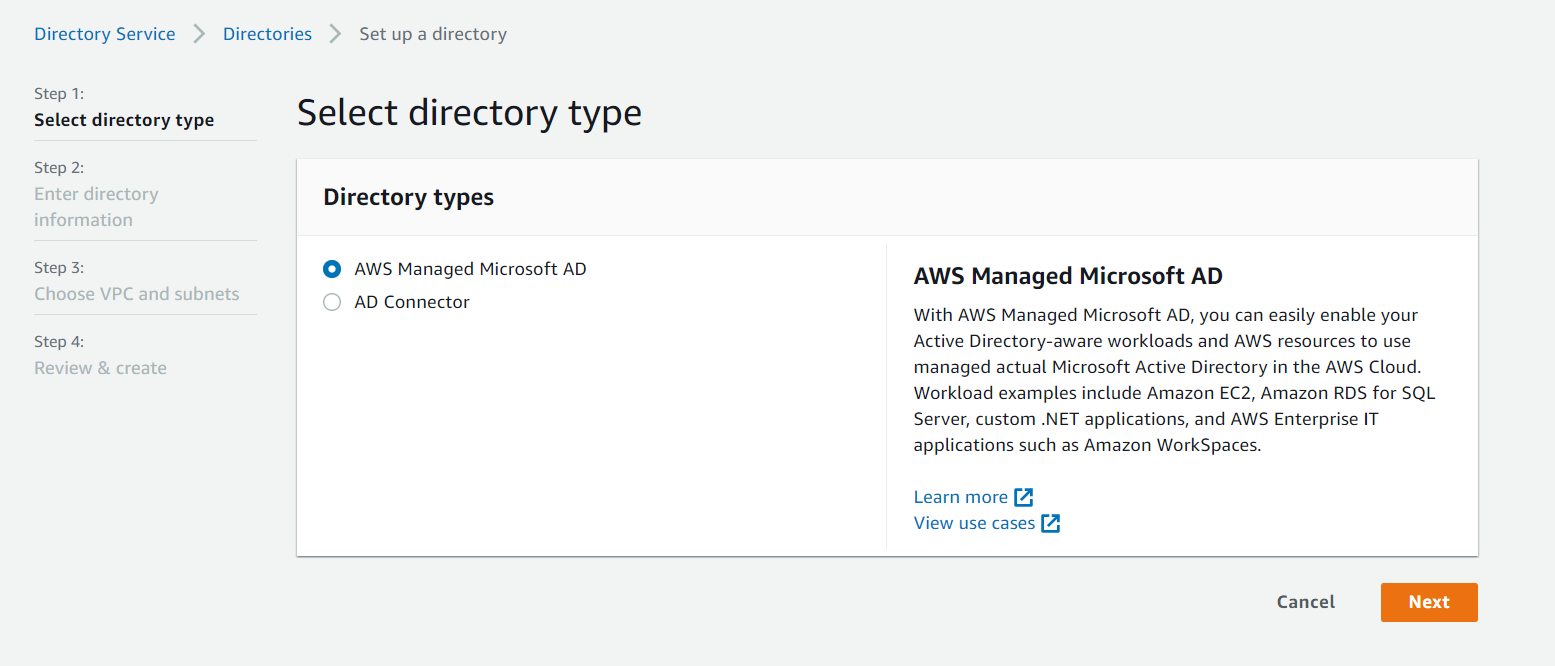Image resolution: width=1555 pixels, height=666 pixels.
Task: Click breadcrumb chevron after Directory Service
Action: tap(199, 34)
